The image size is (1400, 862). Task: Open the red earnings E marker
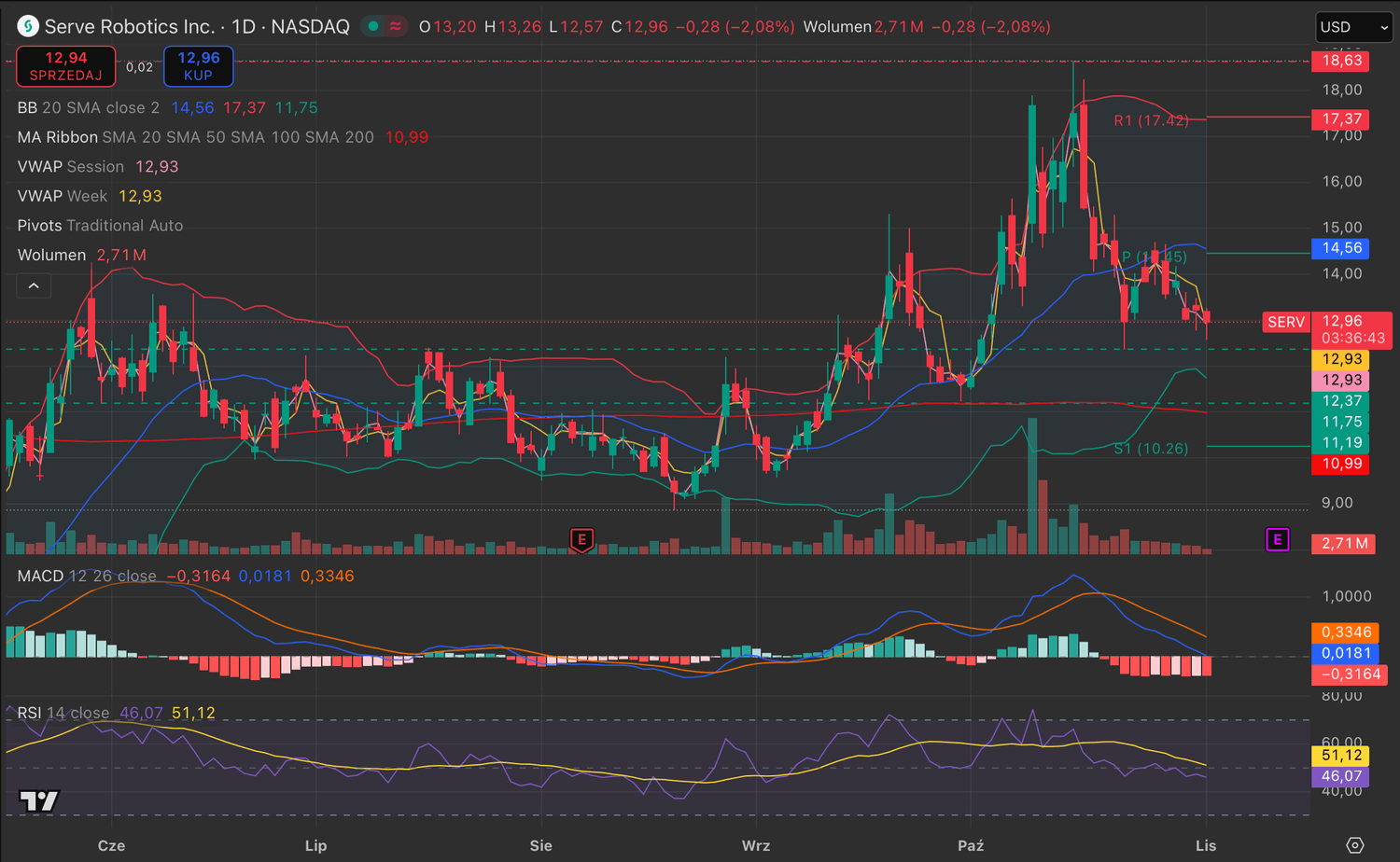pos(581,539)
